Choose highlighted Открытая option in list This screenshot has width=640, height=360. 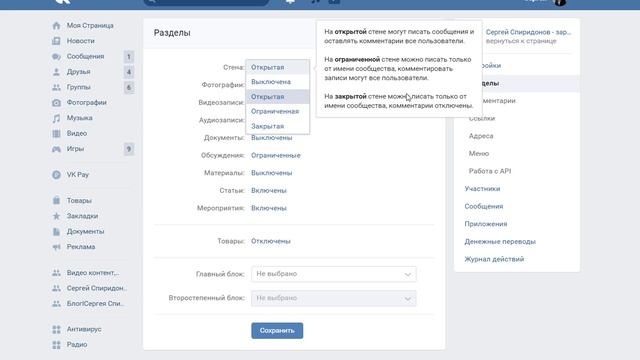point(278,97)
